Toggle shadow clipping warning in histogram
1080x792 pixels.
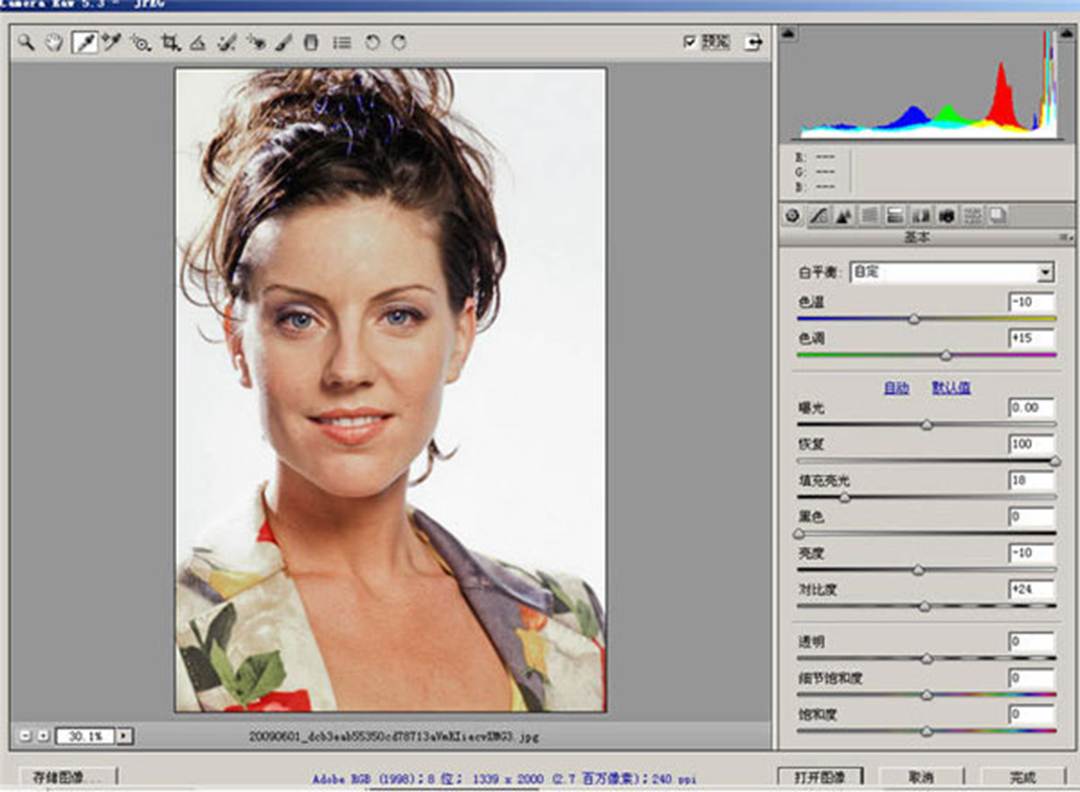(789, 34)
